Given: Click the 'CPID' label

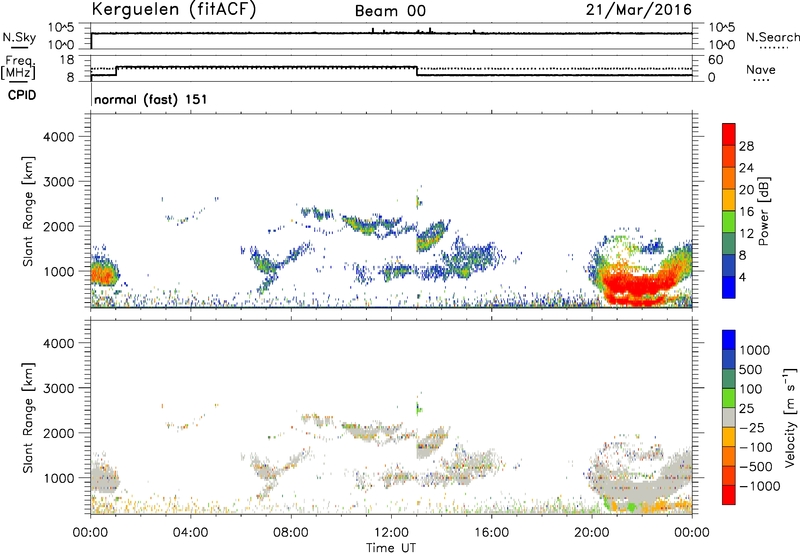Looking at the screenshot, I should 22,95.
